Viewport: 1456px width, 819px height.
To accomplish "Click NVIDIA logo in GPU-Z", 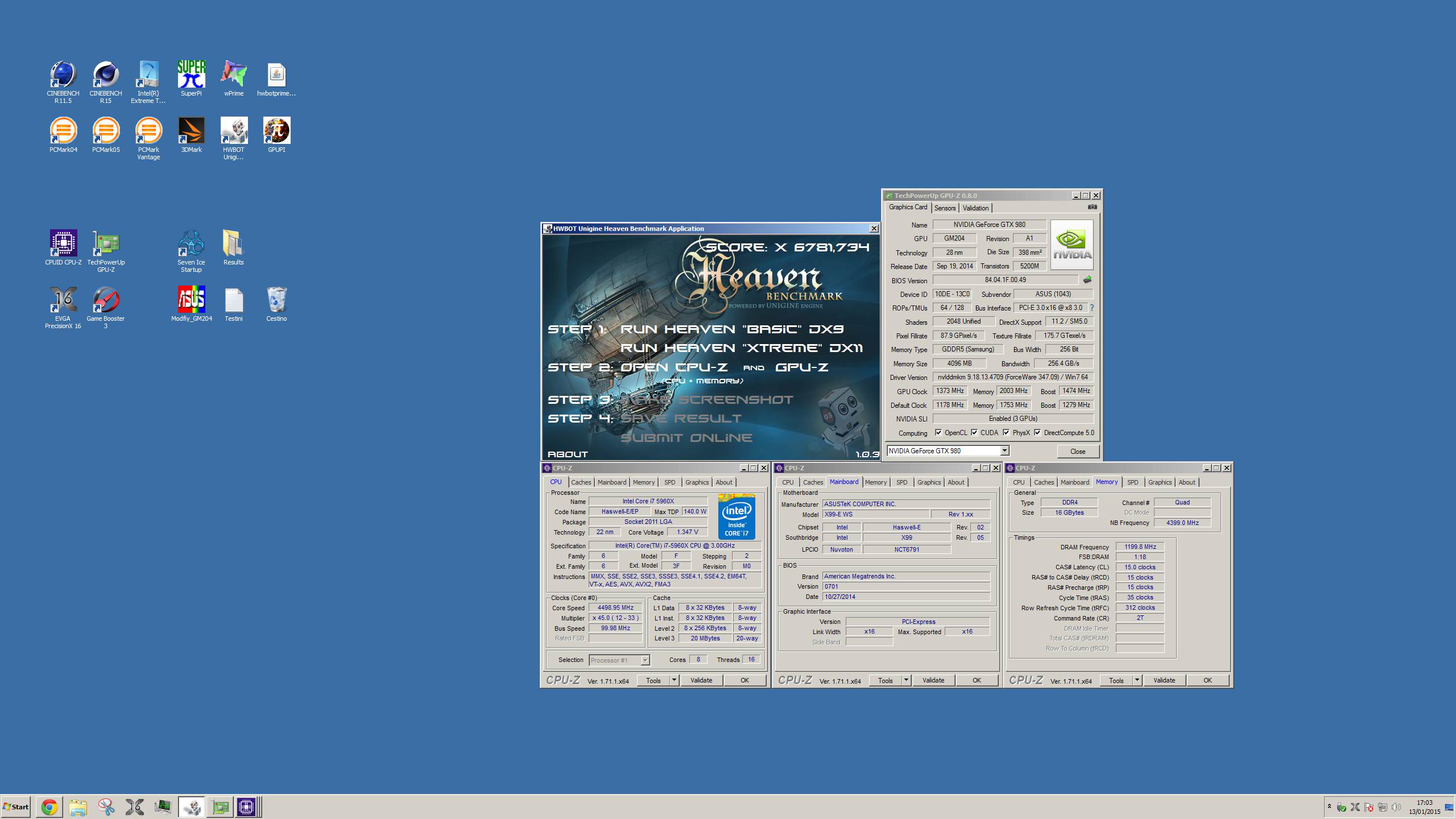I will pos(1072,245).
